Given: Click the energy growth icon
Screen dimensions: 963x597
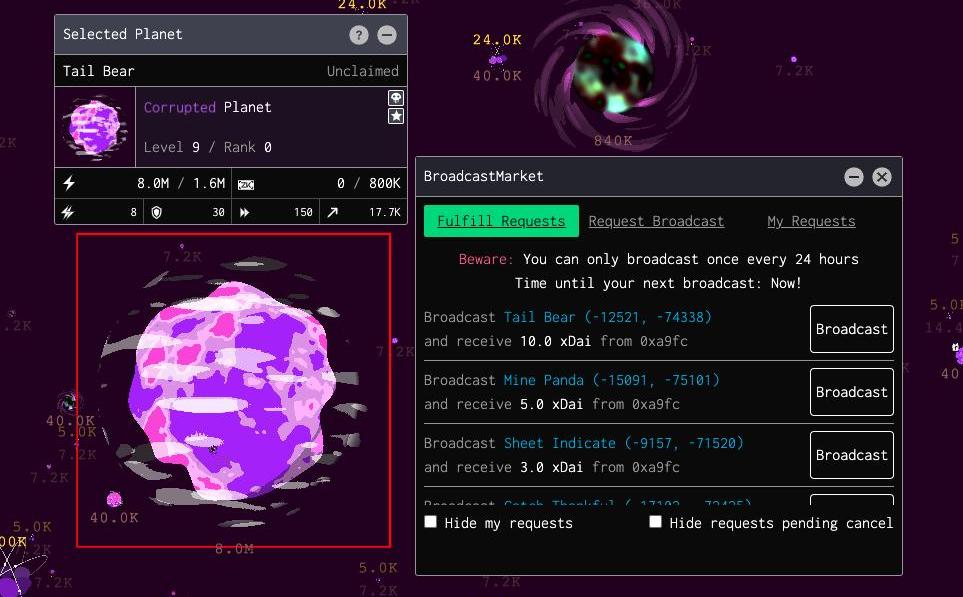Looking at the screenshot, I should 69,212.
